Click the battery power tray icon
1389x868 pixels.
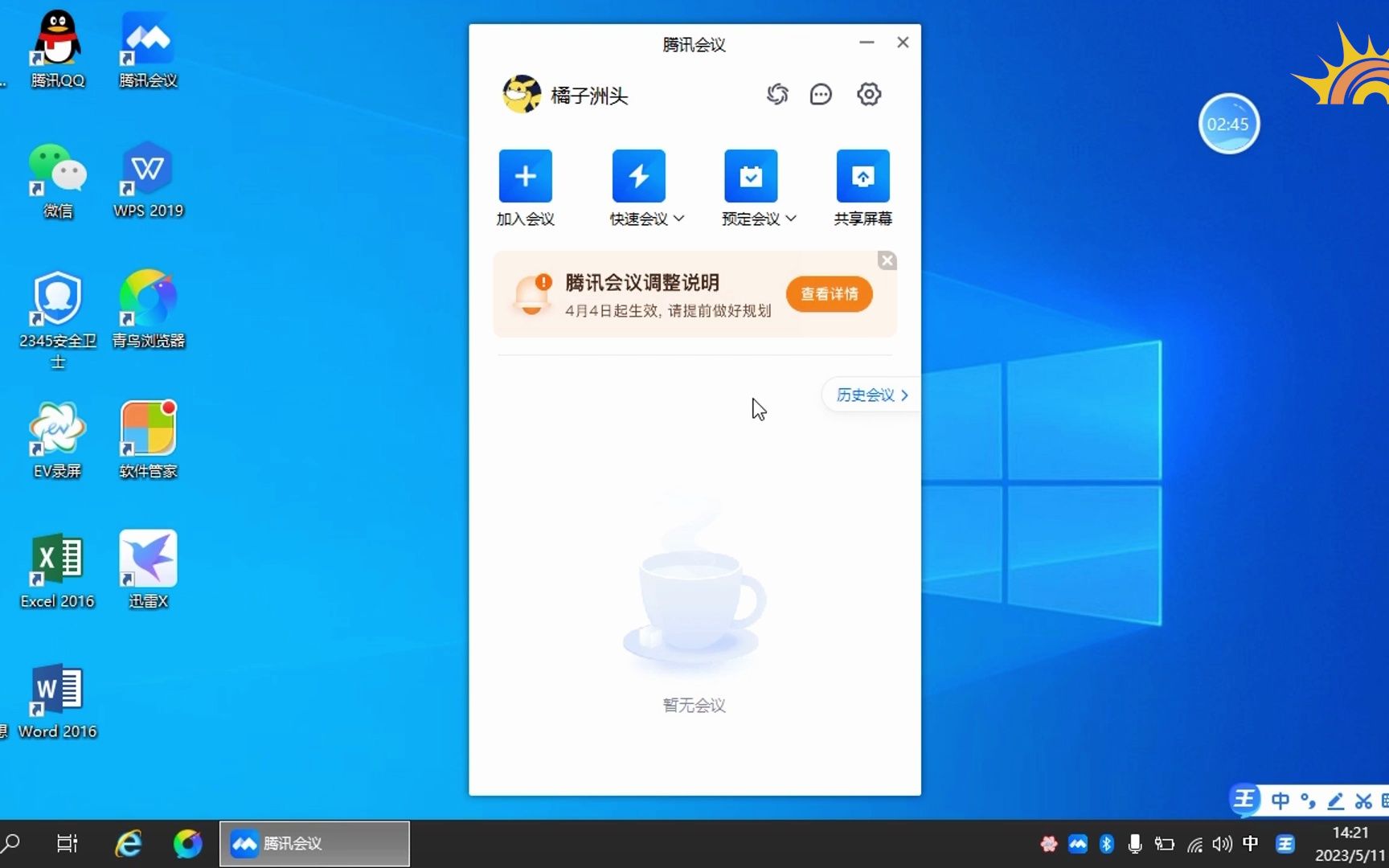point(1164,844)
